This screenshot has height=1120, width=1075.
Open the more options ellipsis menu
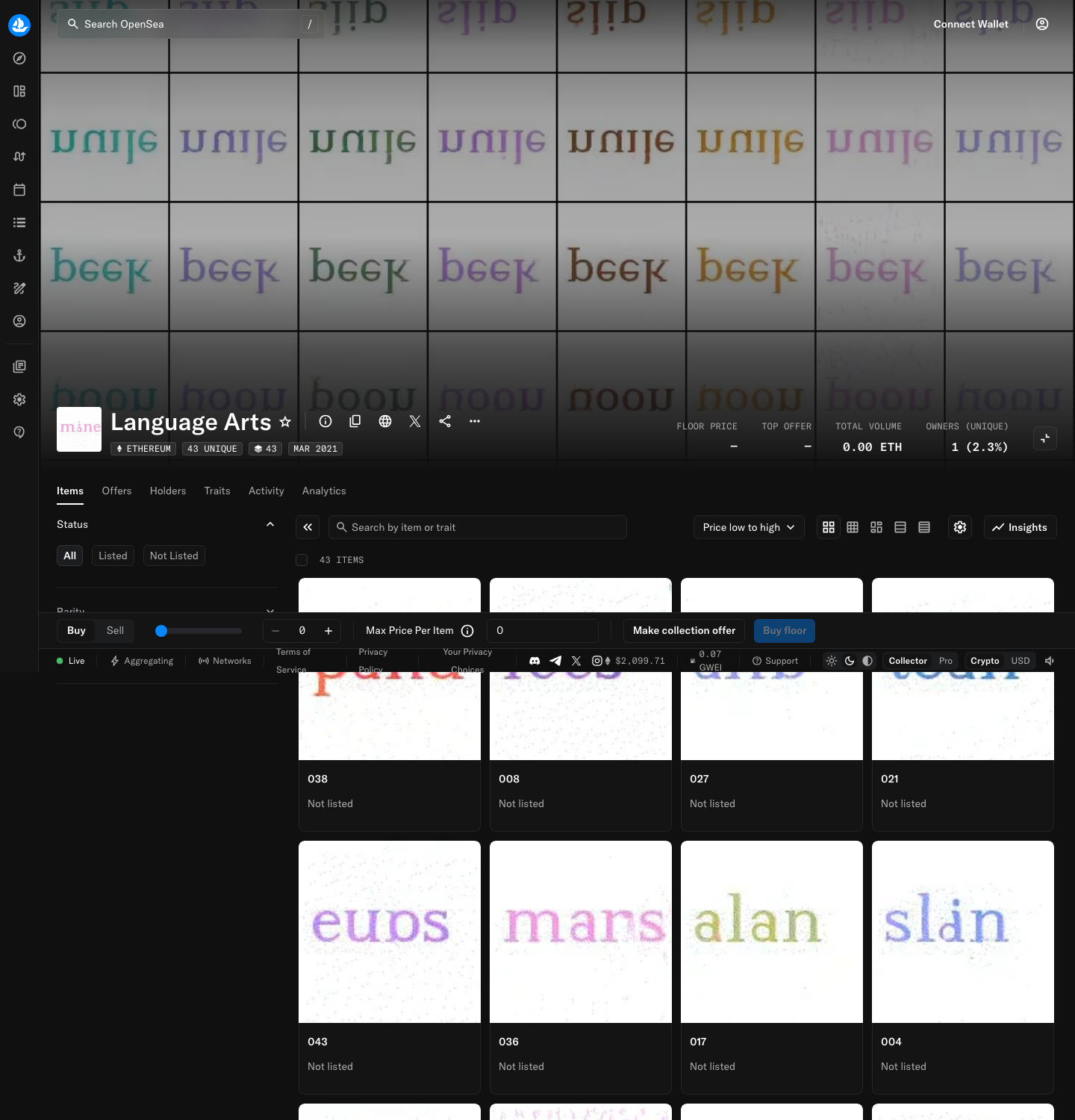(x=475, y=421)
